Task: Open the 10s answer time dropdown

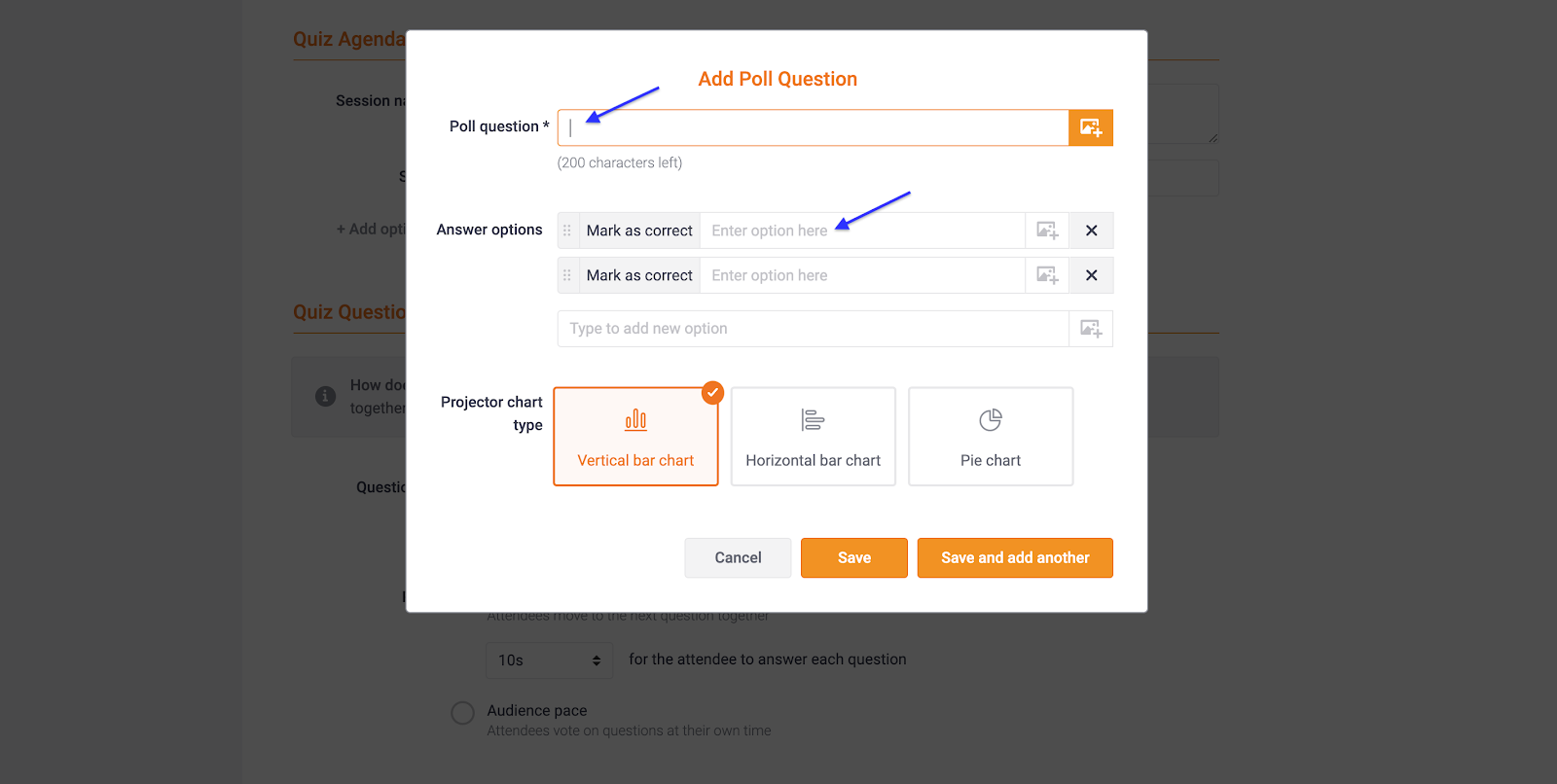Action: [549, 660]
